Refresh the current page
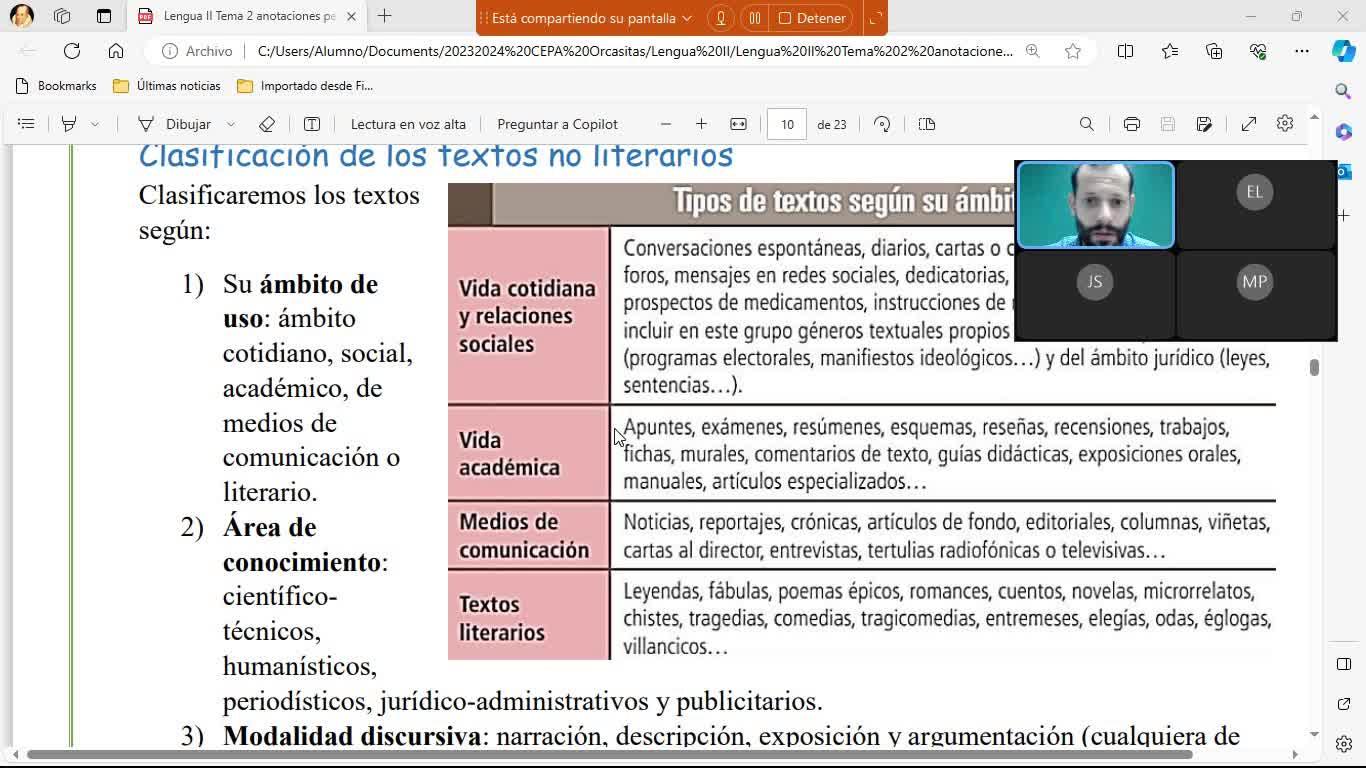 [x=72, y=51]
